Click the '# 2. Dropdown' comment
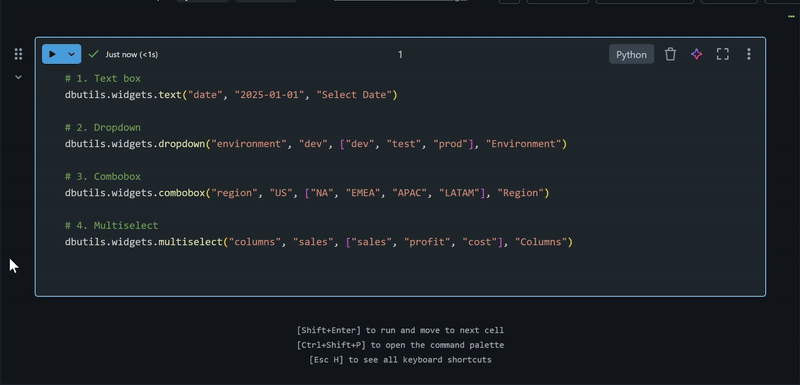The image size is (800, 385). click(103, 127)
